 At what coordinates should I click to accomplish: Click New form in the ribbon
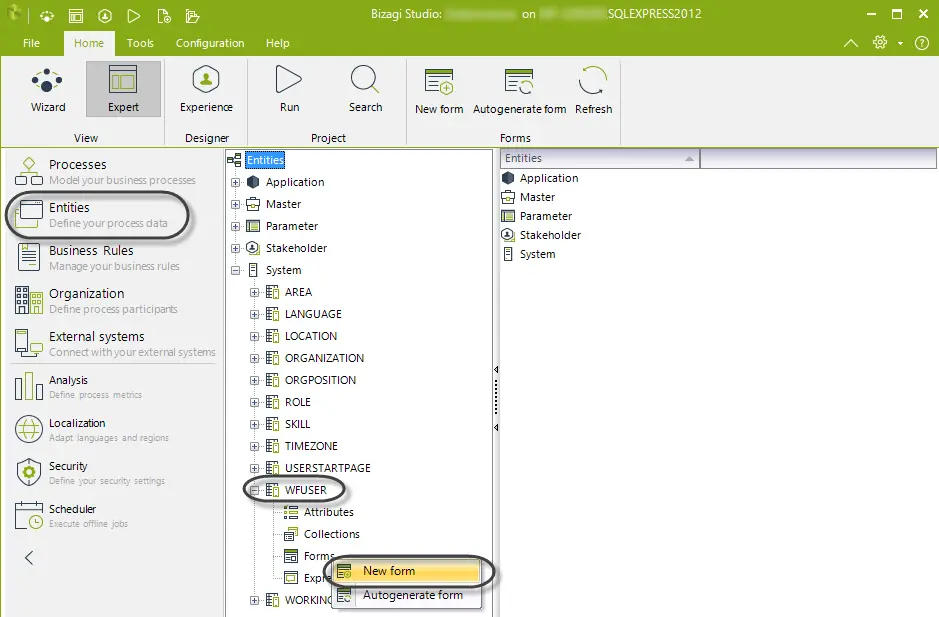click(439, 91)
